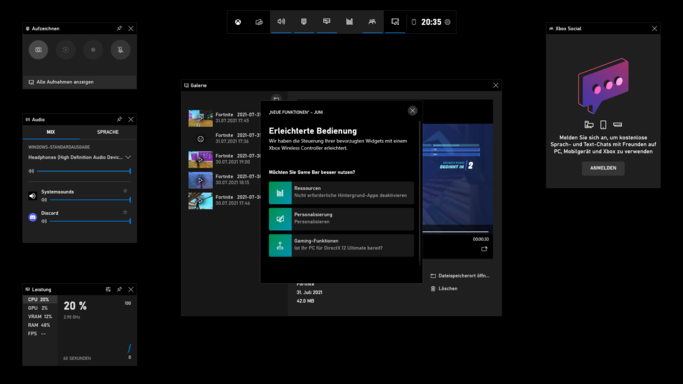The height and width of the screenshot is (384, 683).
Task: Favorite Systemsounds with its star icon
Action: [x=125, y=191]
